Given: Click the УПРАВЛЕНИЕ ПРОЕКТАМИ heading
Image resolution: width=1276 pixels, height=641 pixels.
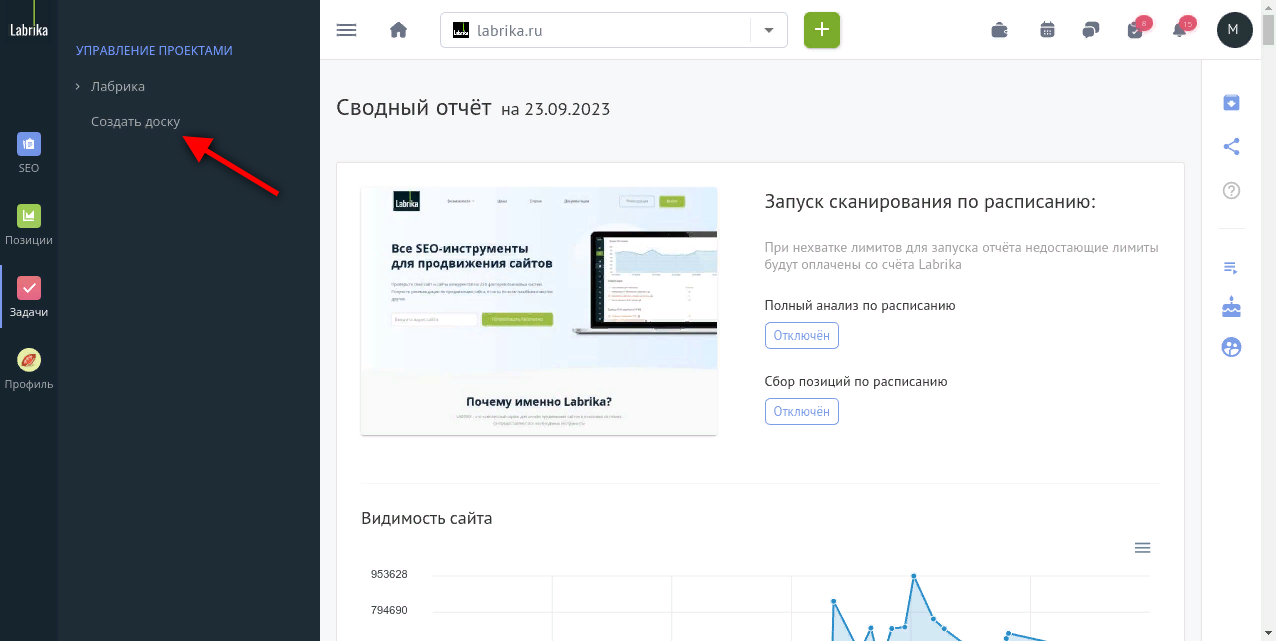Looking at the screenshot, I should (154, 50).
